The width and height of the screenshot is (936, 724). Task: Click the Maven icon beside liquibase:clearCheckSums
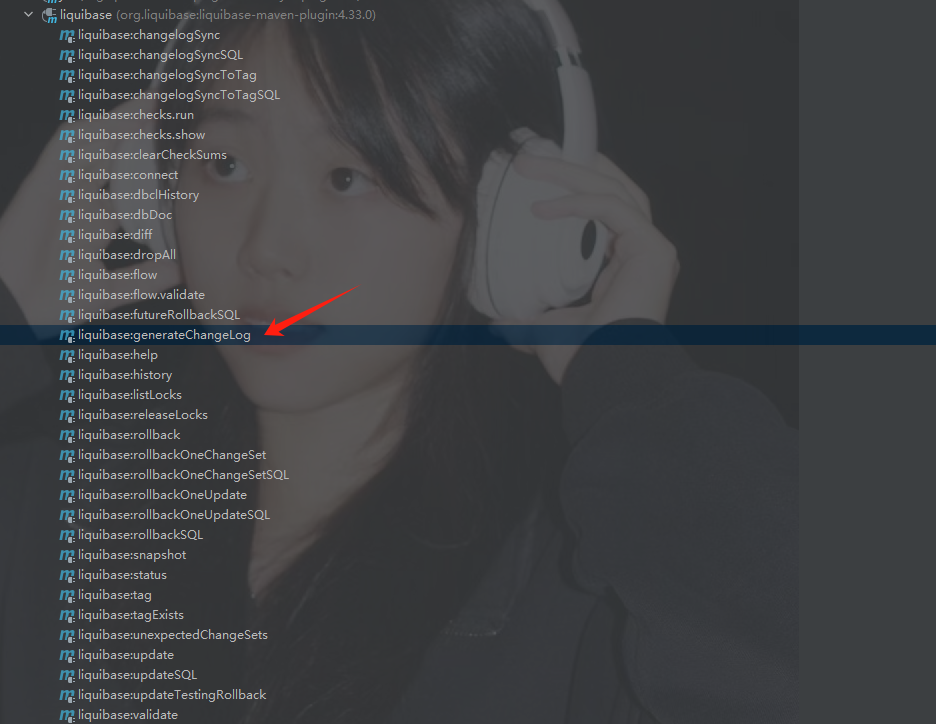[67, 156]
